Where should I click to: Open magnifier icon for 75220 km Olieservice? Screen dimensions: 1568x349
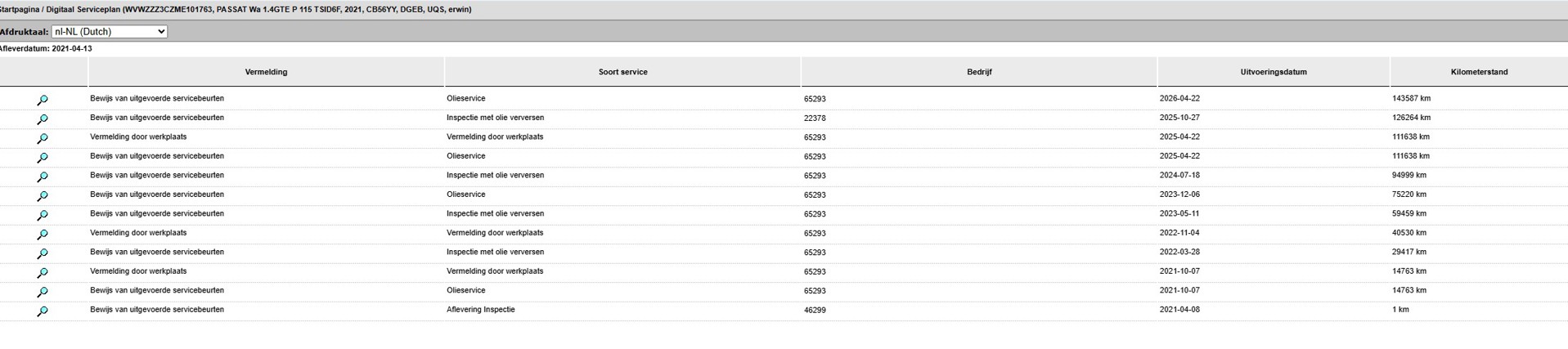pos(43,196)
